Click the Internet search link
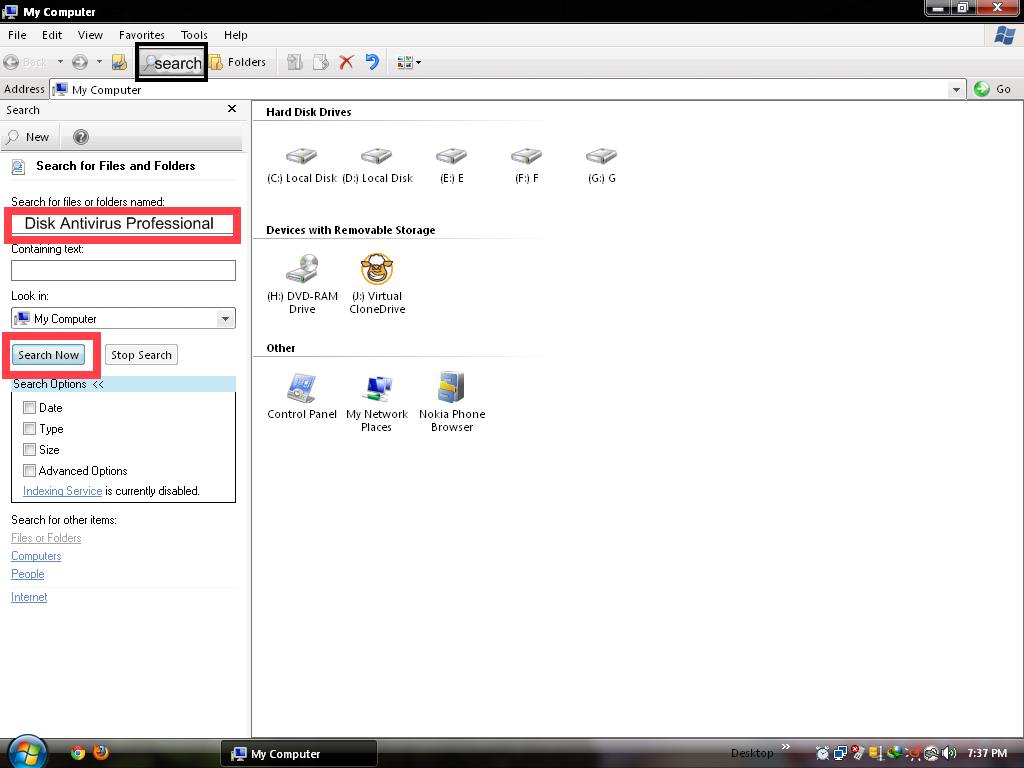Viewport: 1024px width, 768px height. (x=29, y=597)
